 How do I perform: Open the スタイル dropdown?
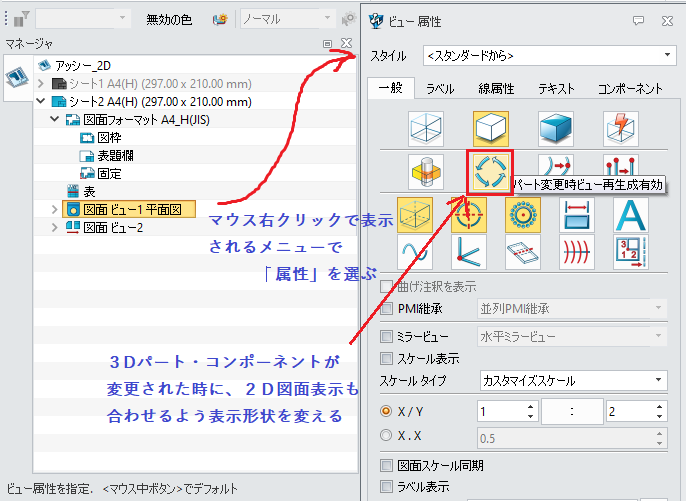(x=550, y=56)
